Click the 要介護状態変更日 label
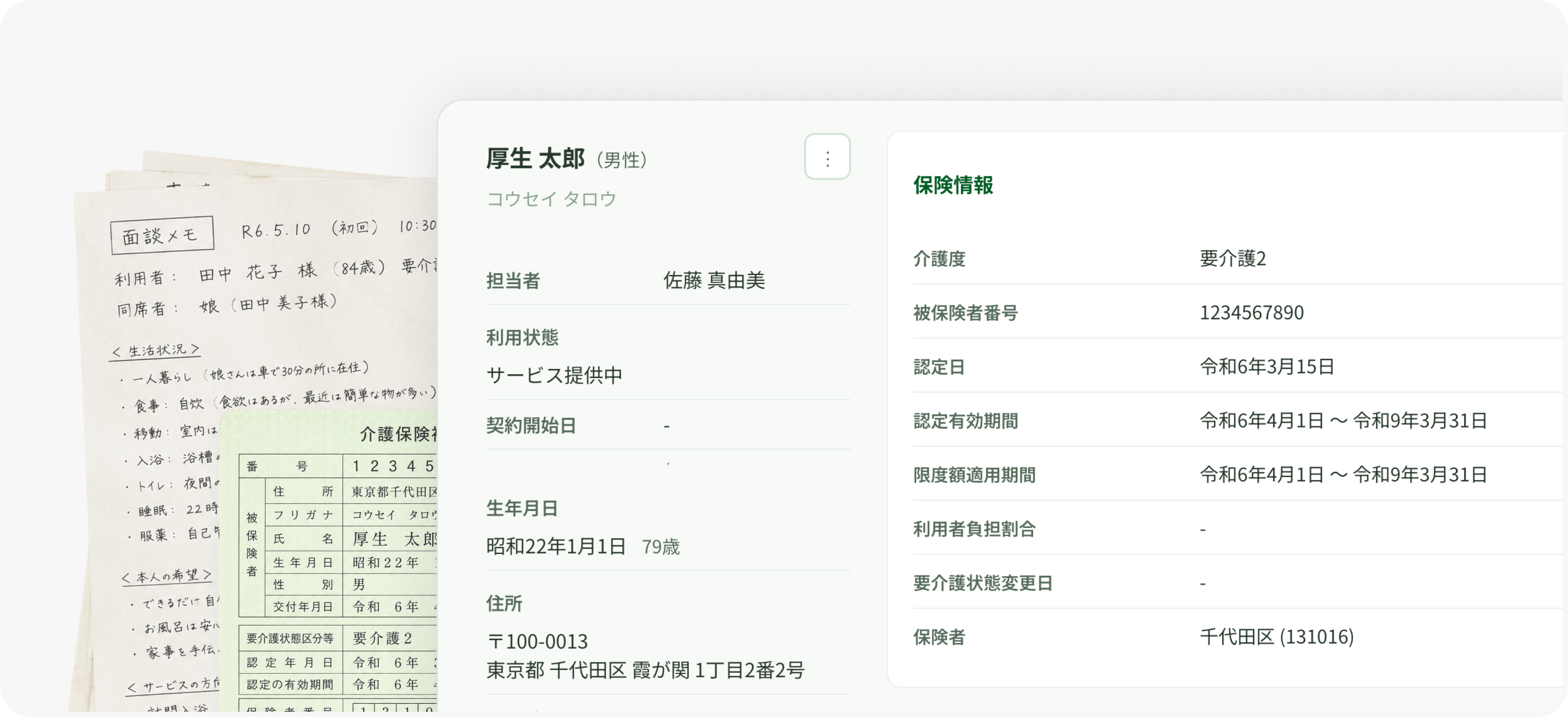The width and height of the screenshot is (1568, 717). pos(983,584)
